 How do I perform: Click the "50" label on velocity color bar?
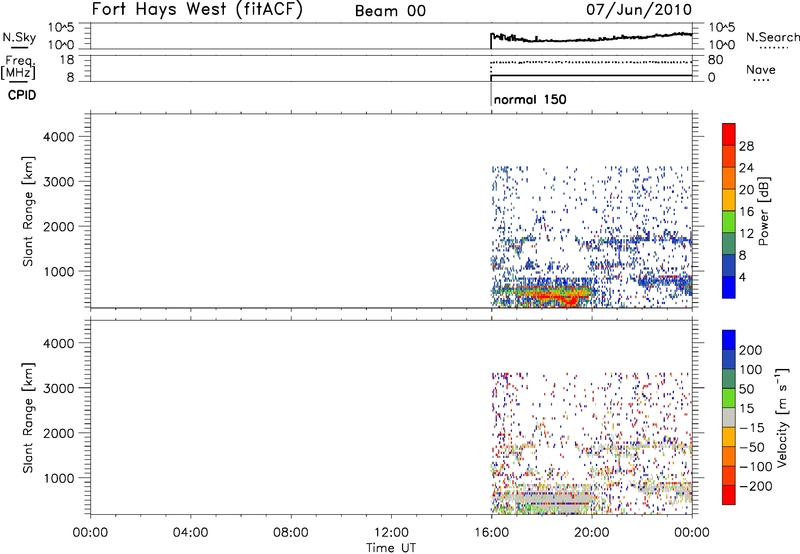746,389
